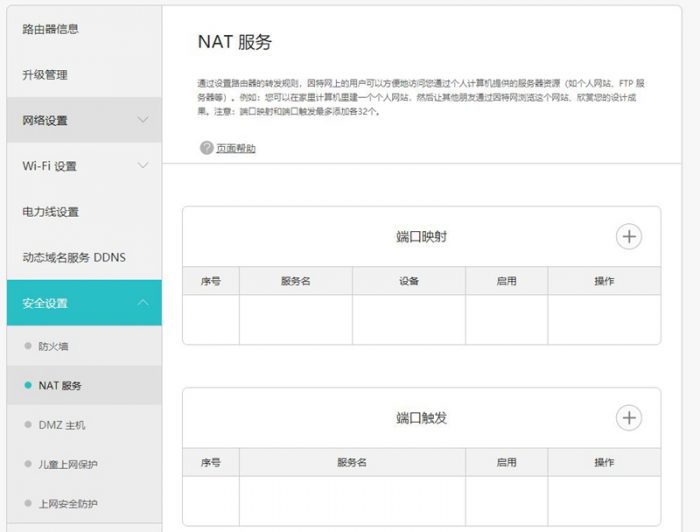Go to 儿童上网保护 page
The height and width of the screenshot is (532, 700).
tap(68, 464)
